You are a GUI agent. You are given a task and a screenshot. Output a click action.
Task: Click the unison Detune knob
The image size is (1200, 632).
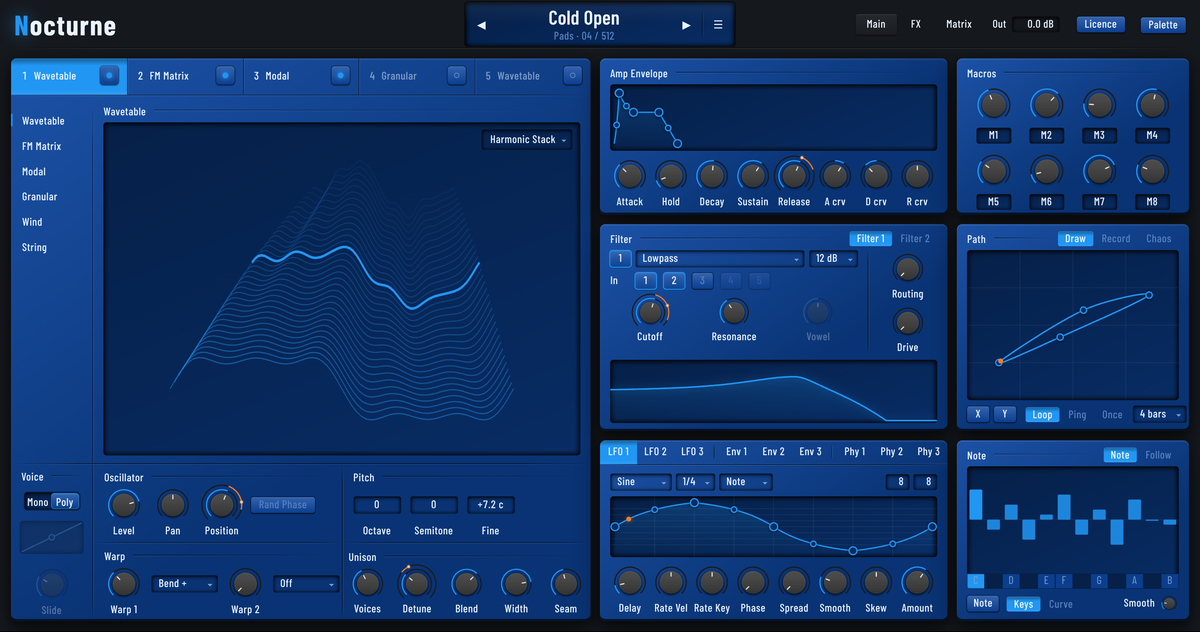417,583
